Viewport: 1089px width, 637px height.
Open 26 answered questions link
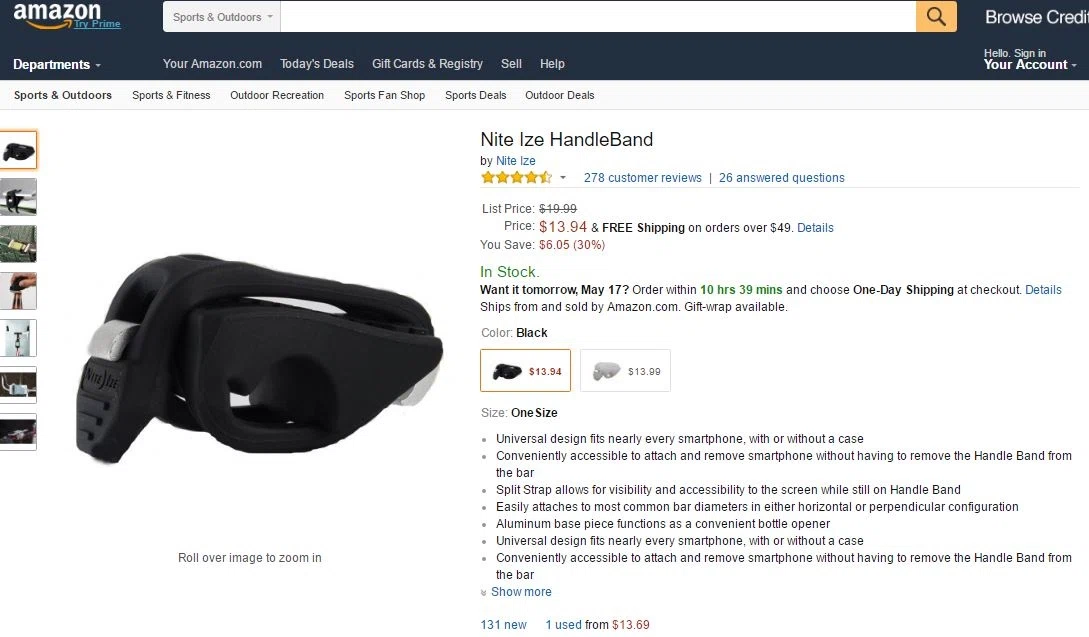tap(781, 178)
